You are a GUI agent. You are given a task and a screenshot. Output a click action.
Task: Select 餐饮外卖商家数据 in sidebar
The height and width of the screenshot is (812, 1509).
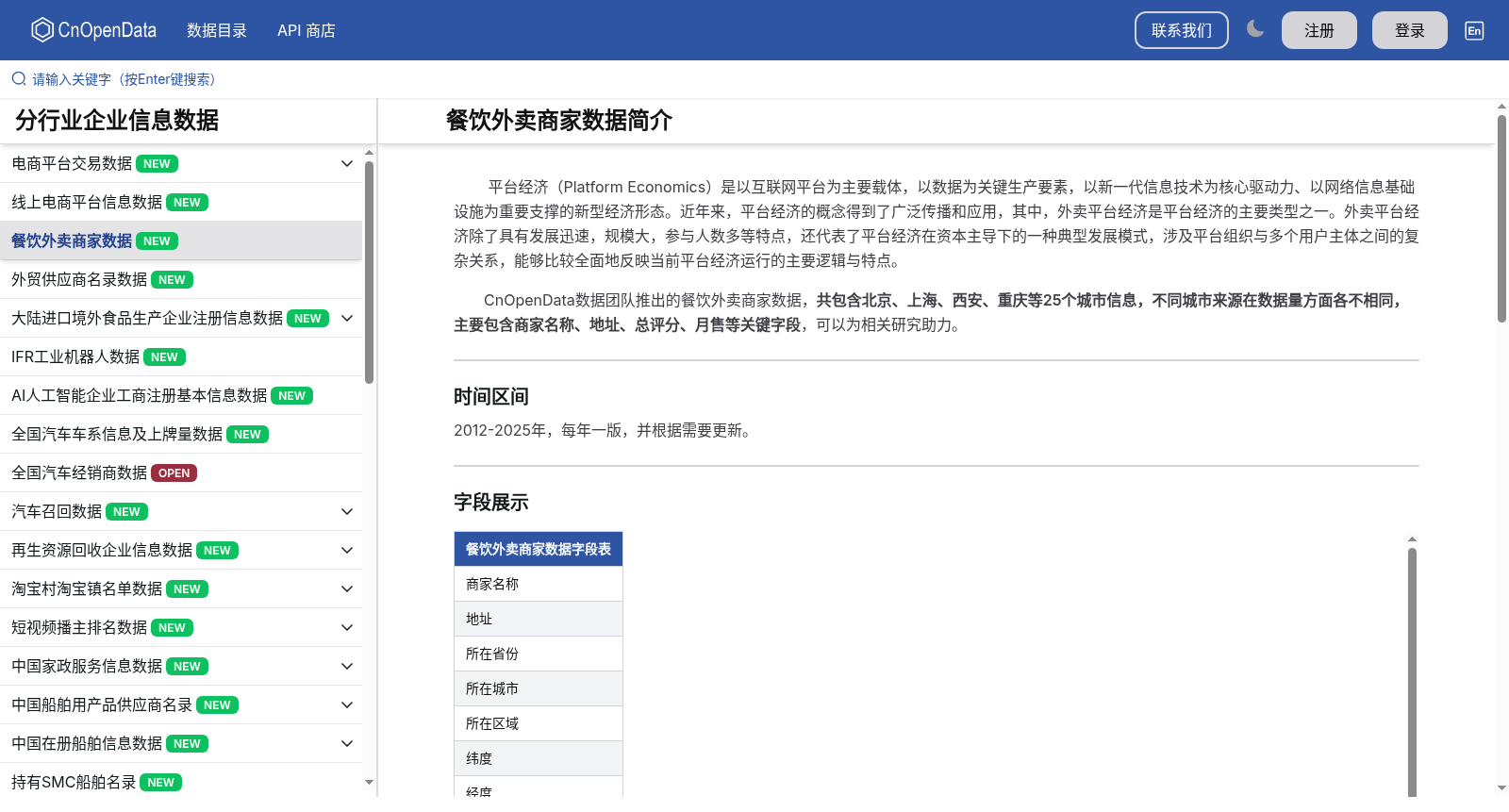pos(181,241)
